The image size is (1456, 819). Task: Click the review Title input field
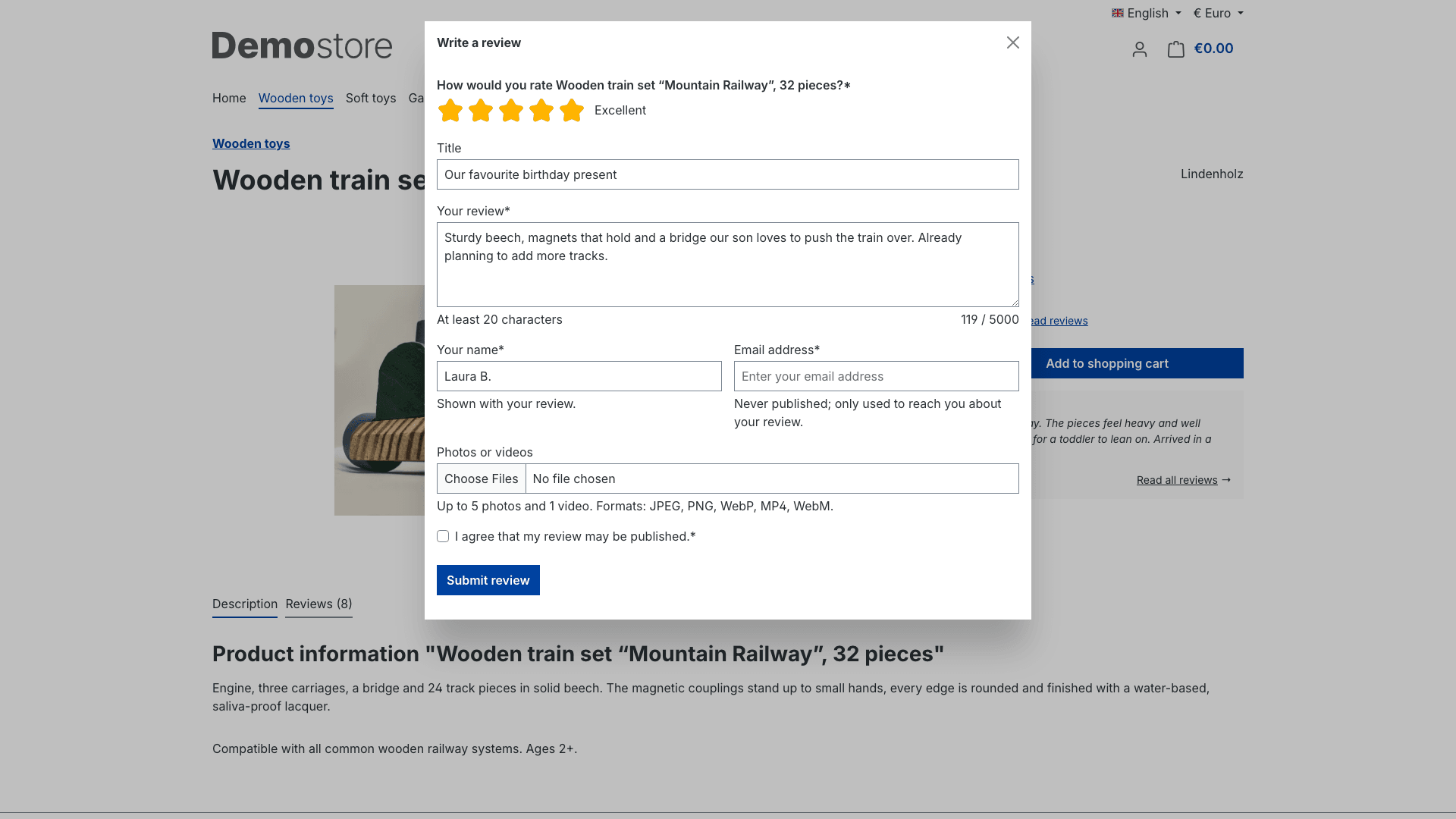728,174
